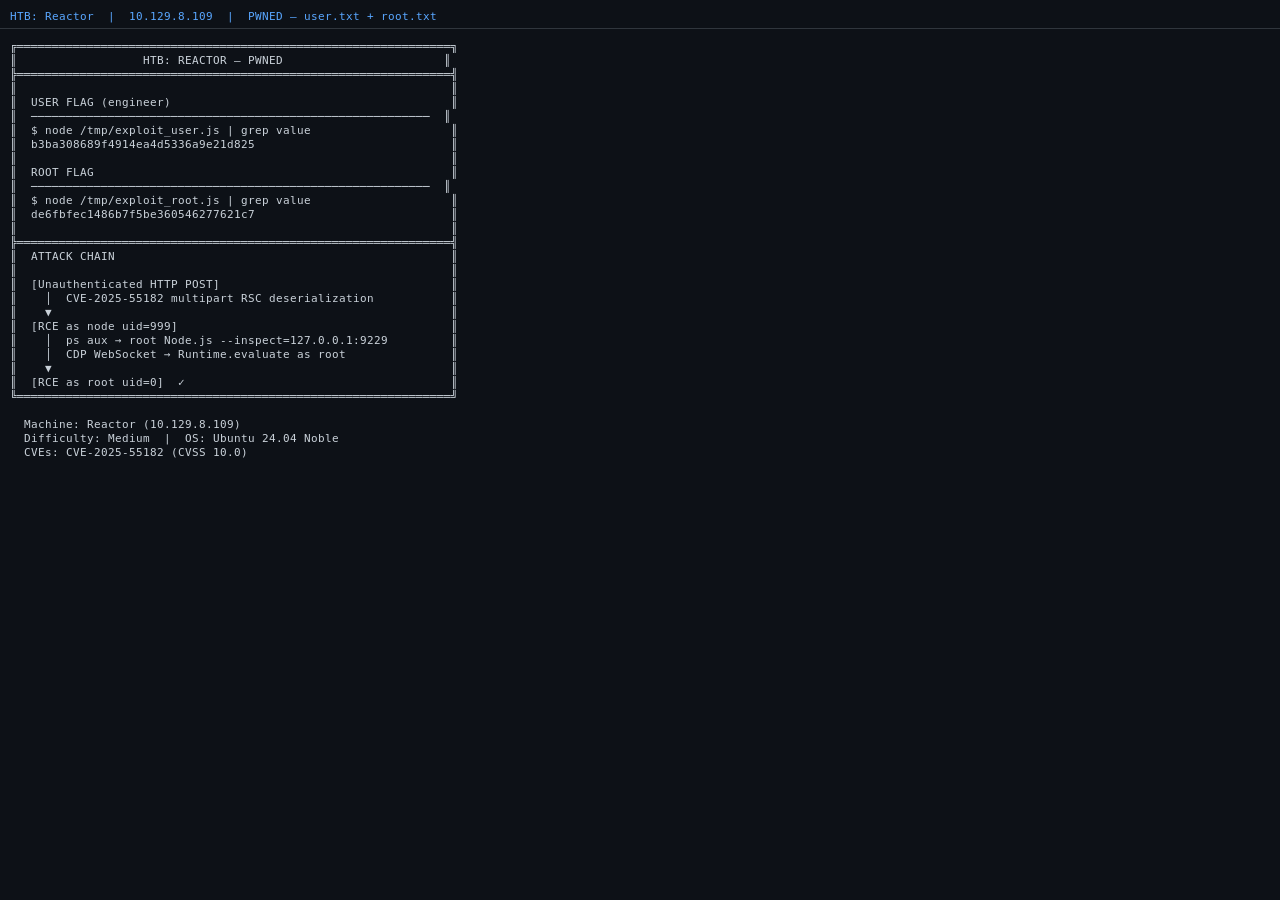Click the 'CDP WebSocket → Runtime.evaluate as root' line
Screen dimensions: 1280x900
click(206, 354)
